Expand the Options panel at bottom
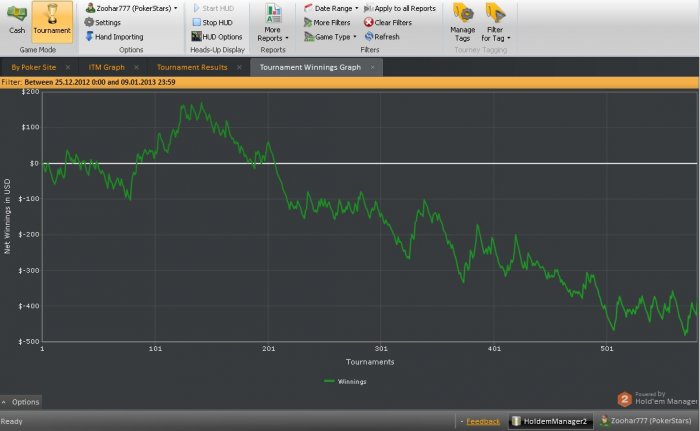The height and width of the screenshot is (431, 700). coord(21,401)
